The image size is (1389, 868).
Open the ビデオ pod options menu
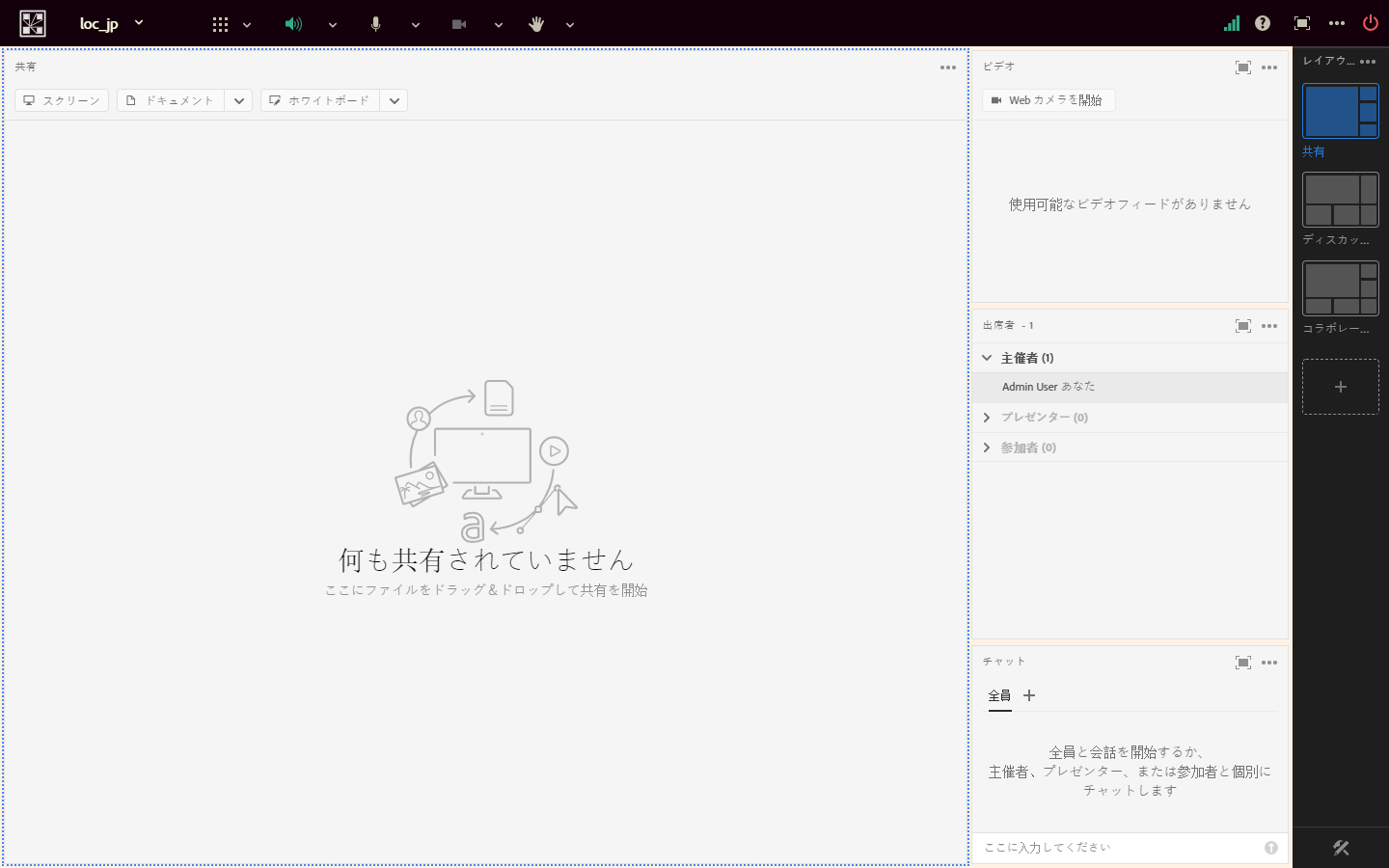pos(1269,68)
